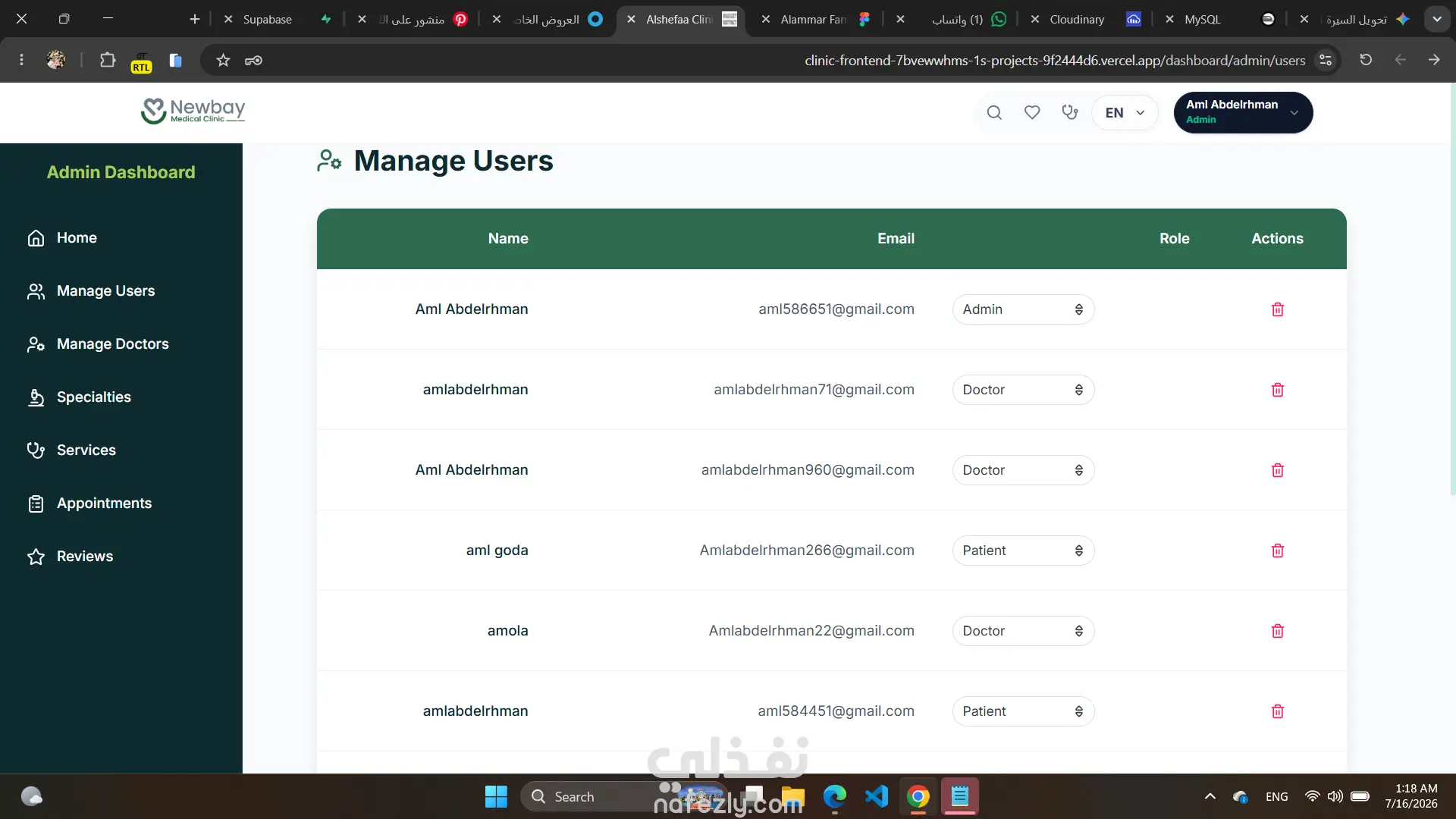Change role dropdown for aml584451@gmail.com

click(x=1023, y=711)
